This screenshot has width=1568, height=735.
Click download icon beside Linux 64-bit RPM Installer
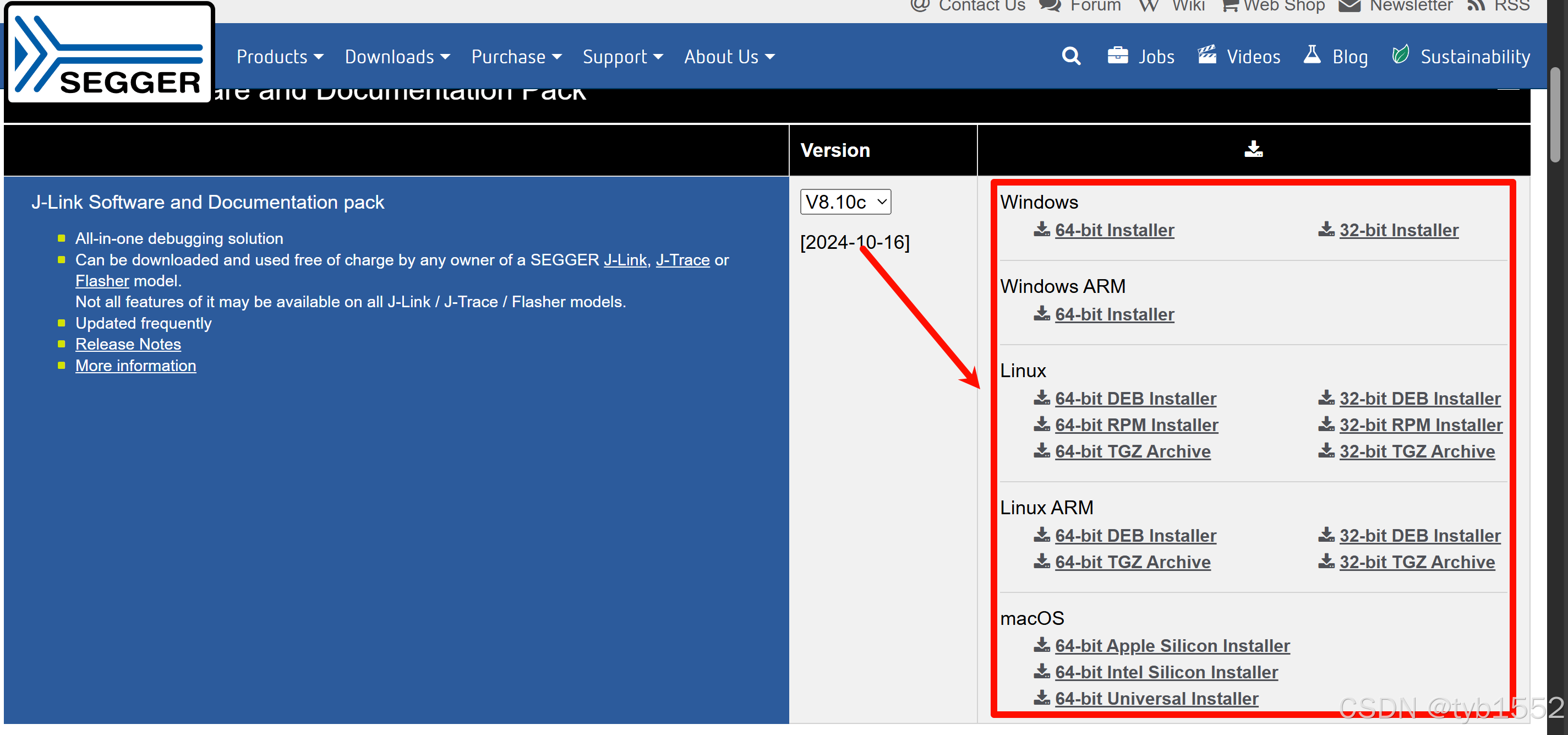1041,424
